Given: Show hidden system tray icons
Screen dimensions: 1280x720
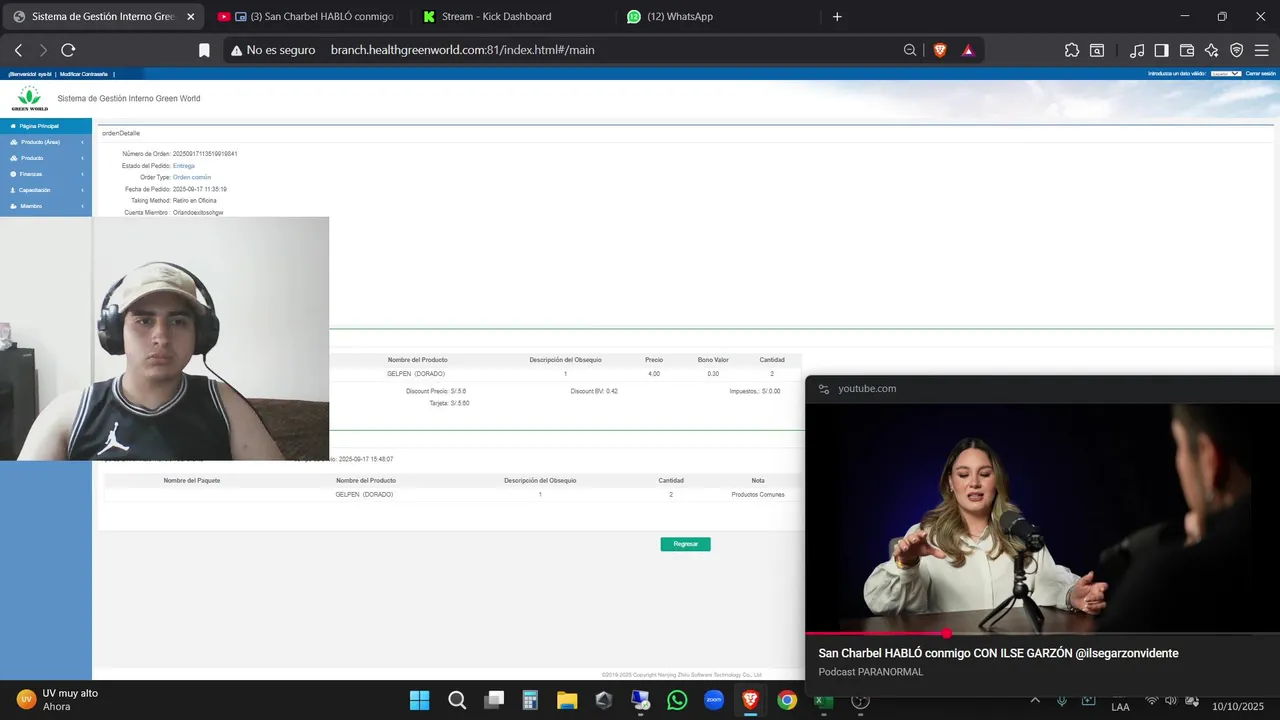Looking at the screenshot, I should coord(1035,700).
